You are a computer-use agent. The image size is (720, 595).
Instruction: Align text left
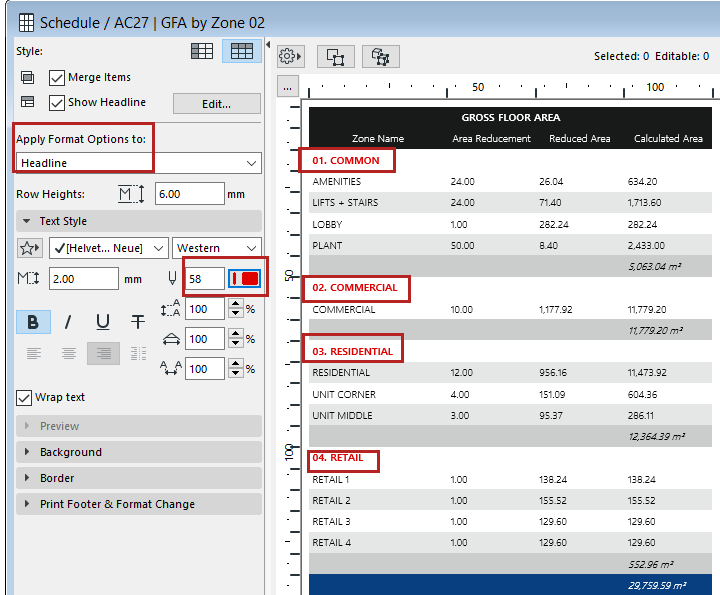(x=34, y=353)
